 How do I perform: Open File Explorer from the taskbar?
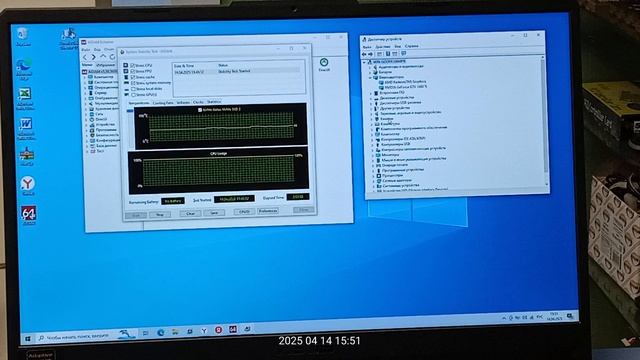click(x=175, y=332)
